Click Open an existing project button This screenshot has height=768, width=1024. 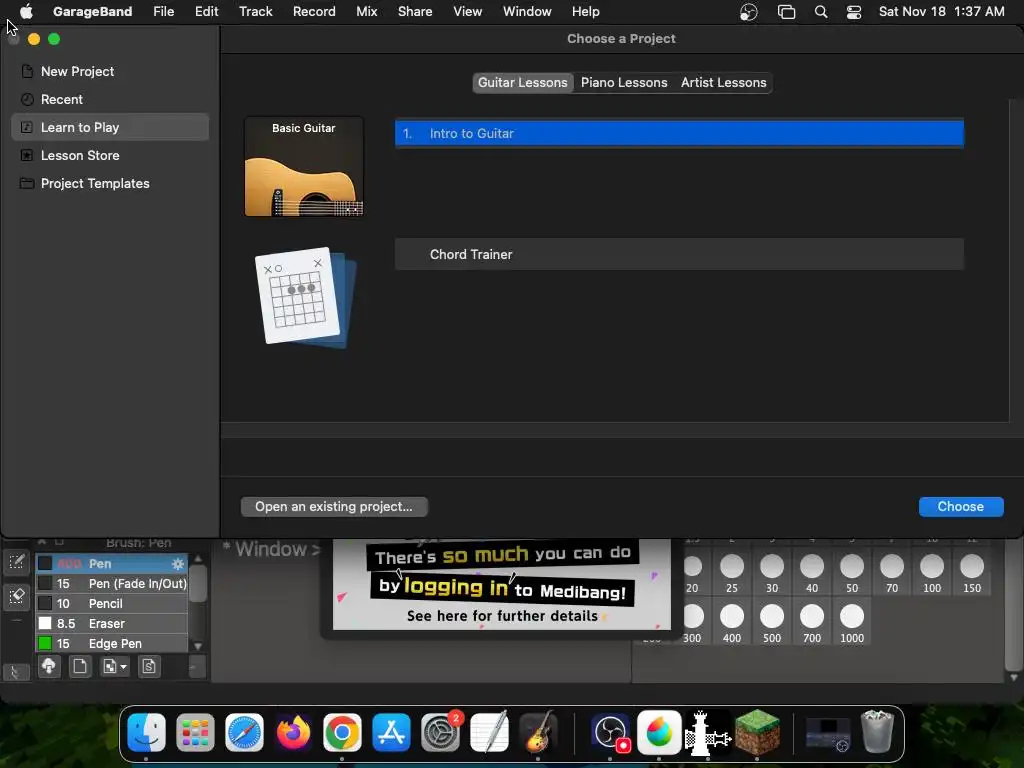point(334,507)
